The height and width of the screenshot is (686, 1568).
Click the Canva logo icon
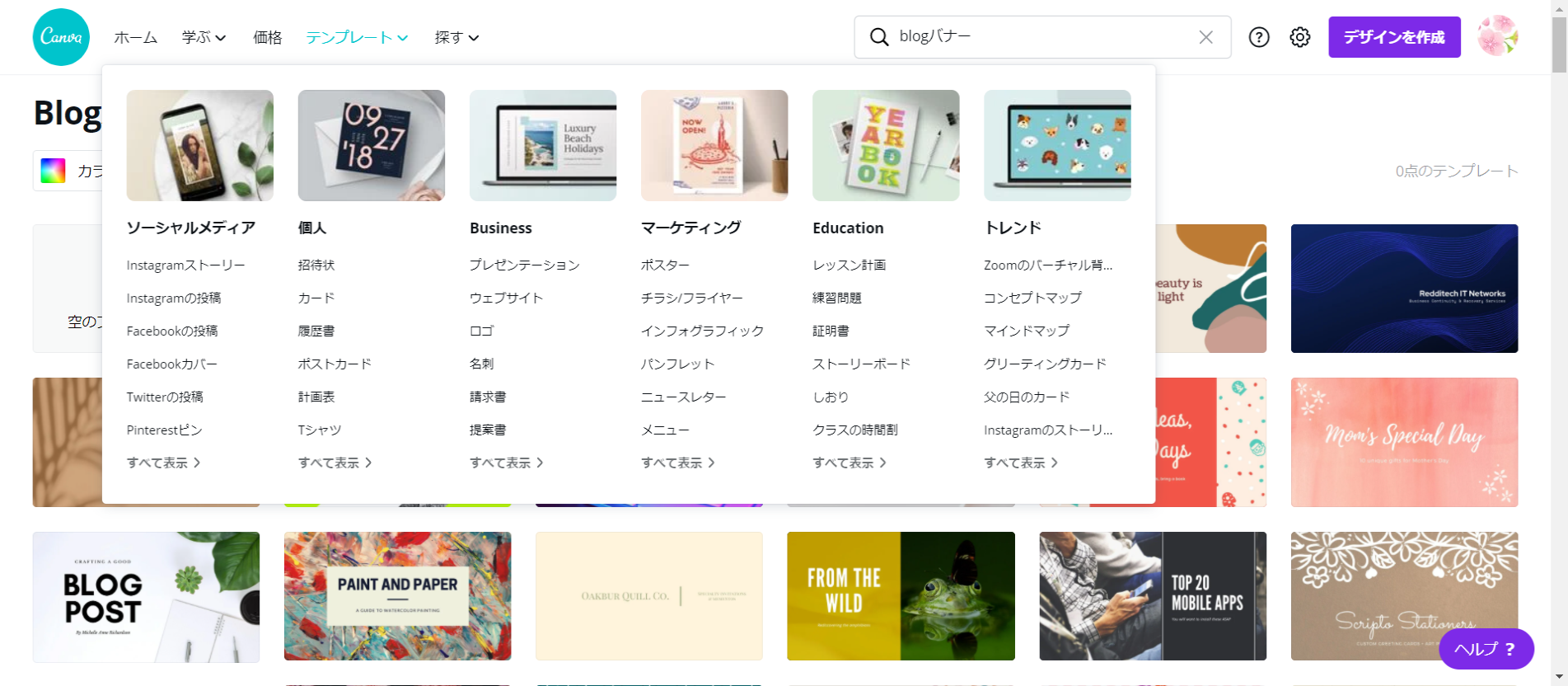point(61,37)
